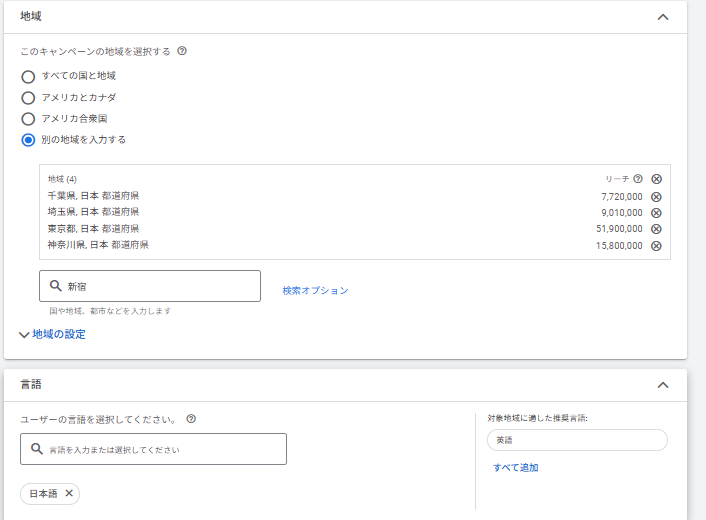
Task: Choose the 別の地域を入力する radio option
Action: click(28, 140)
